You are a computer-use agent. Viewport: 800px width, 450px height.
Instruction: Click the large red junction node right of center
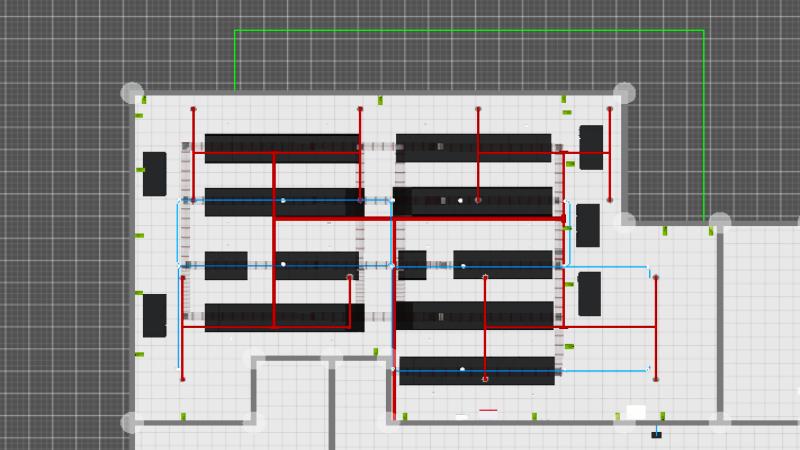click(563, 218)
